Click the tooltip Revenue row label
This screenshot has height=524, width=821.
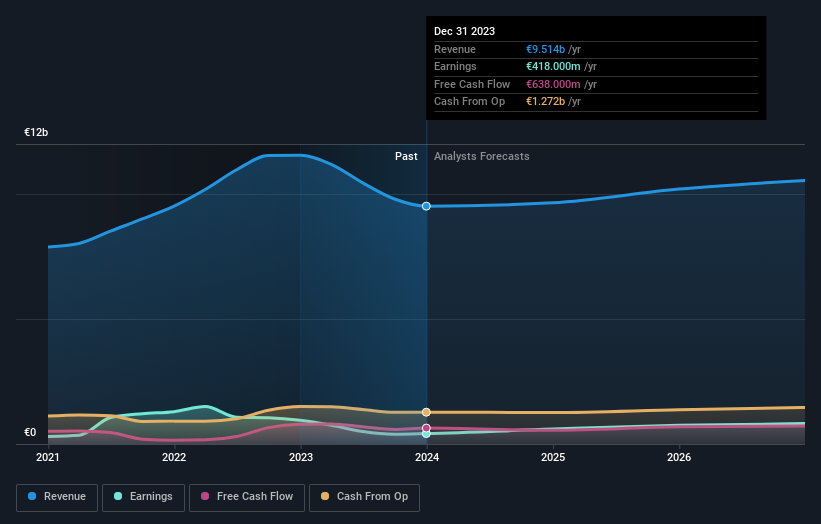pos(455,49)
